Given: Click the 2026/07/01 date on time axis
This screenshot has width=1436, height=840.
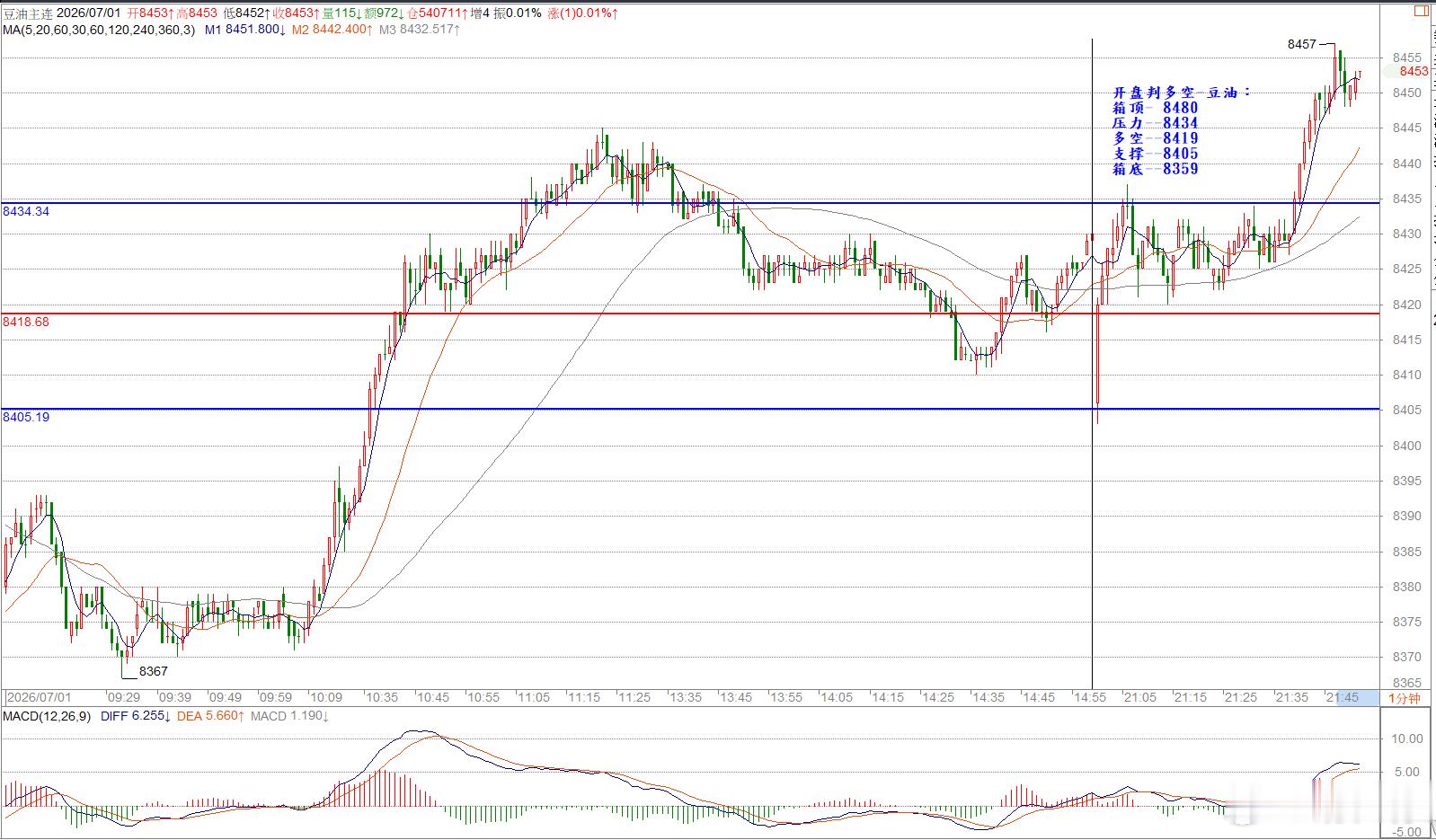Looking at the screenshot, I should pyautogui.click(x=38, y=697).
